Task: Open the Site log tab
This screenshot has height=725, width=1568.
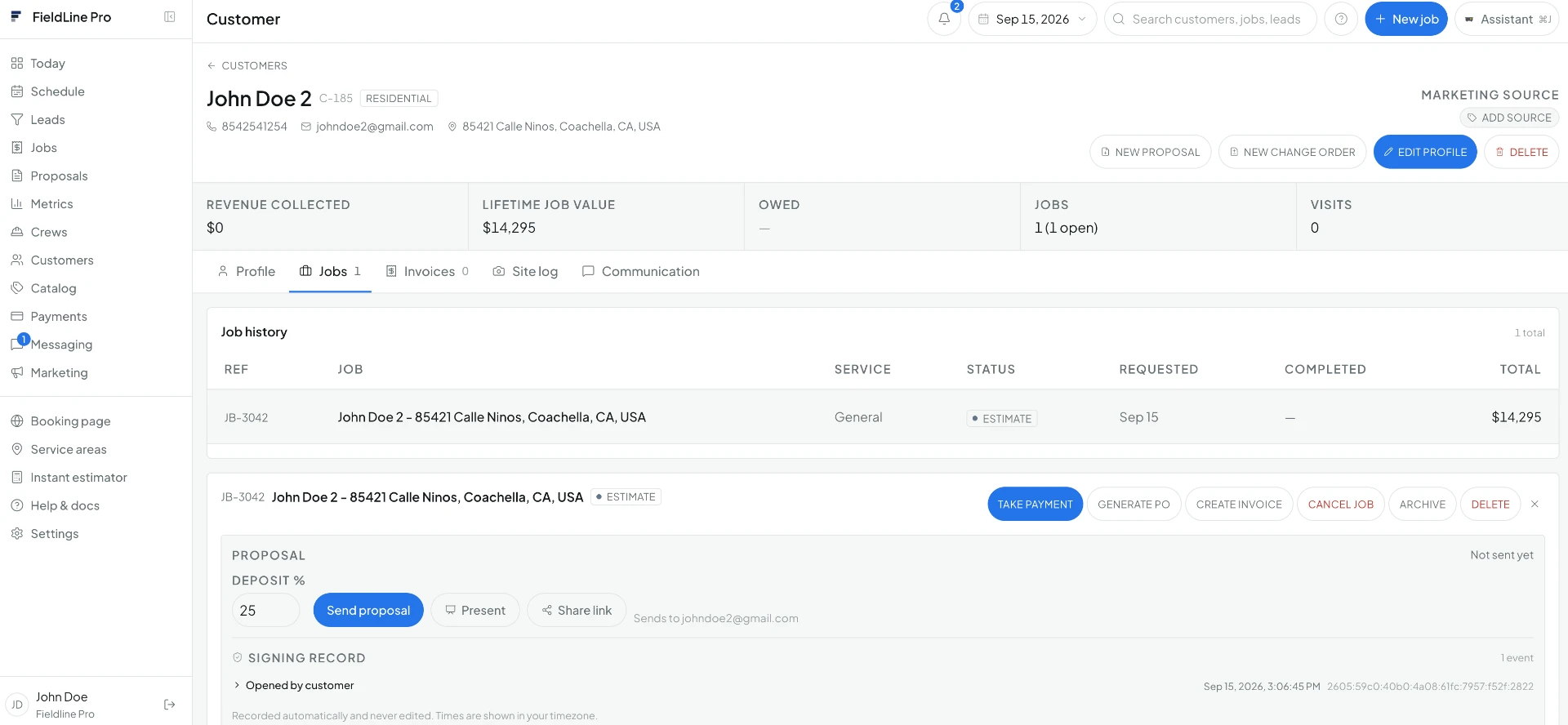Action: pos(525,272)
